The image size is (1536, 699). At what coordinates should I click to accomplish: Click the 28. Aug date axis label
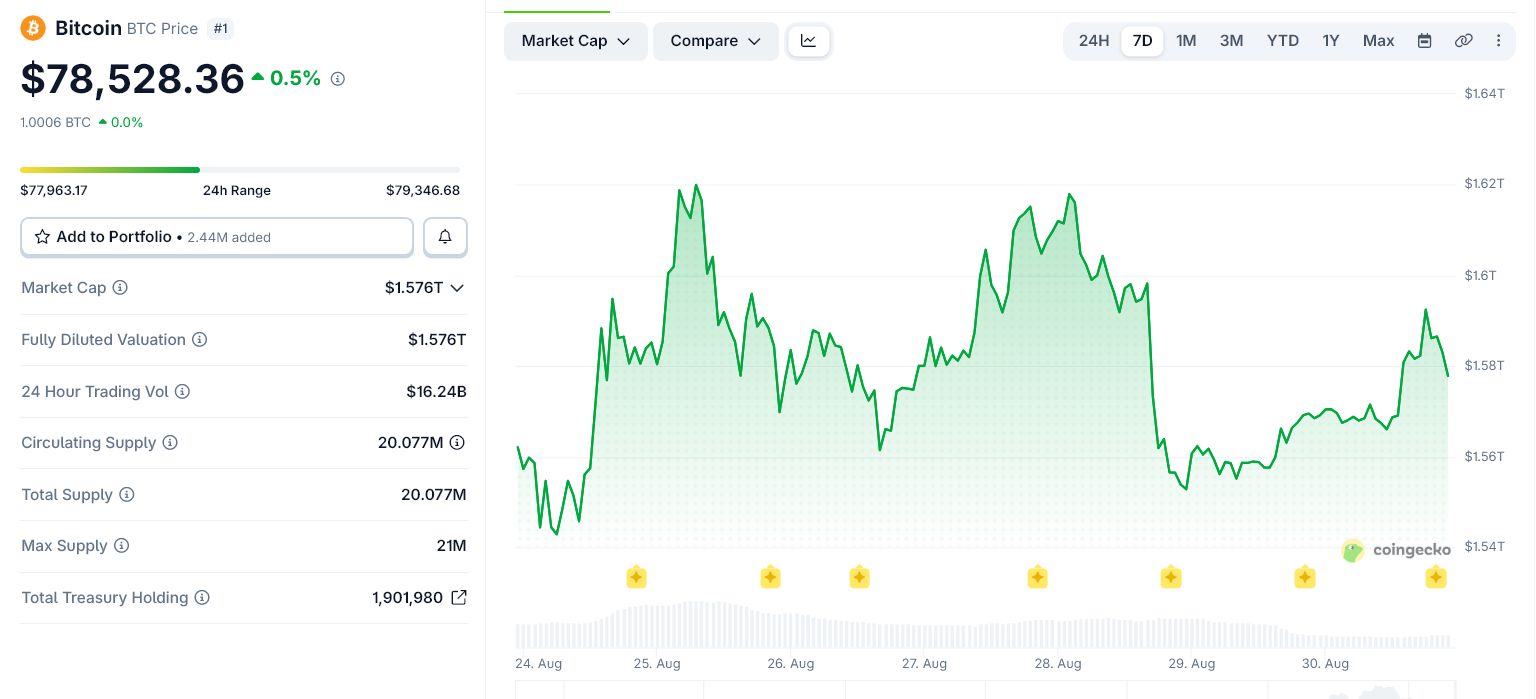[1057, 664]
